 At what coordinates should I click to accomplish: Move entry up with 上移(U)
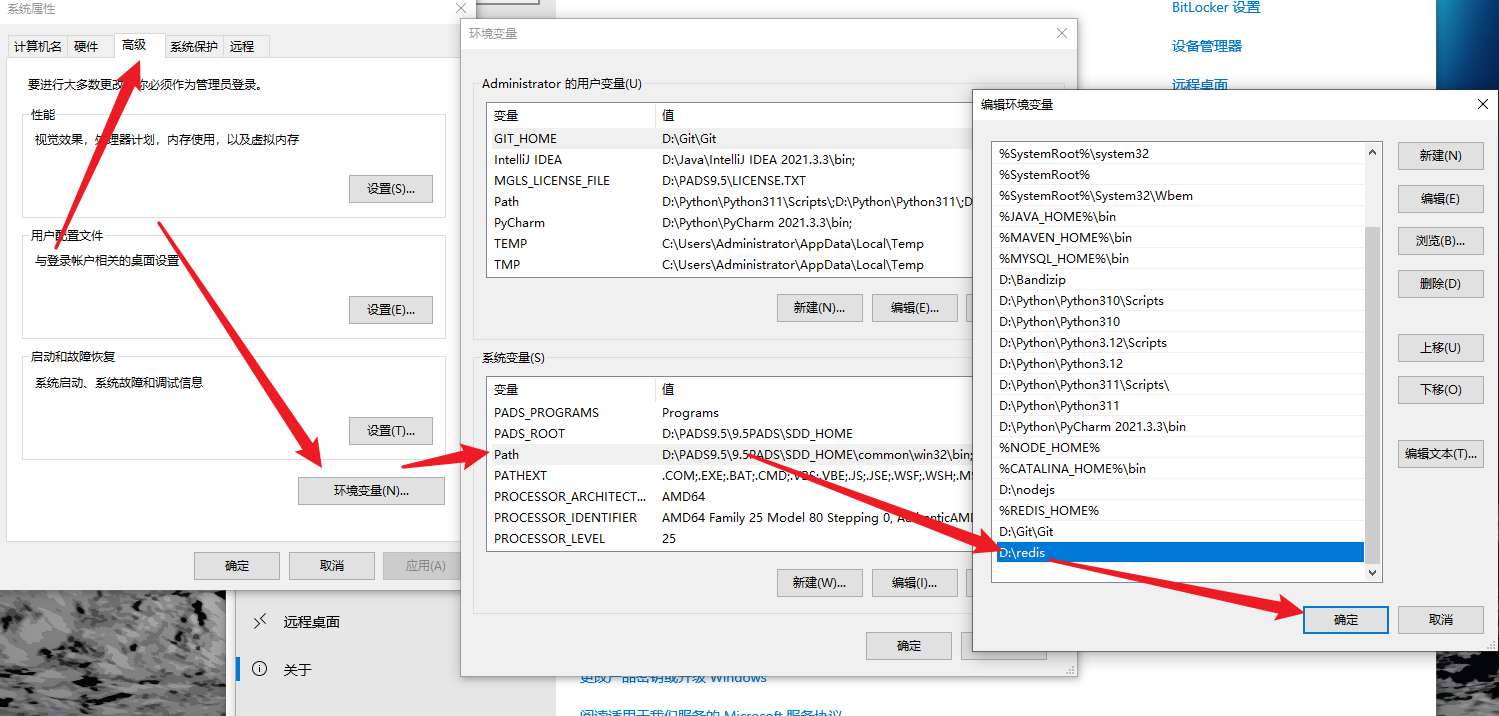(1440, 348)
